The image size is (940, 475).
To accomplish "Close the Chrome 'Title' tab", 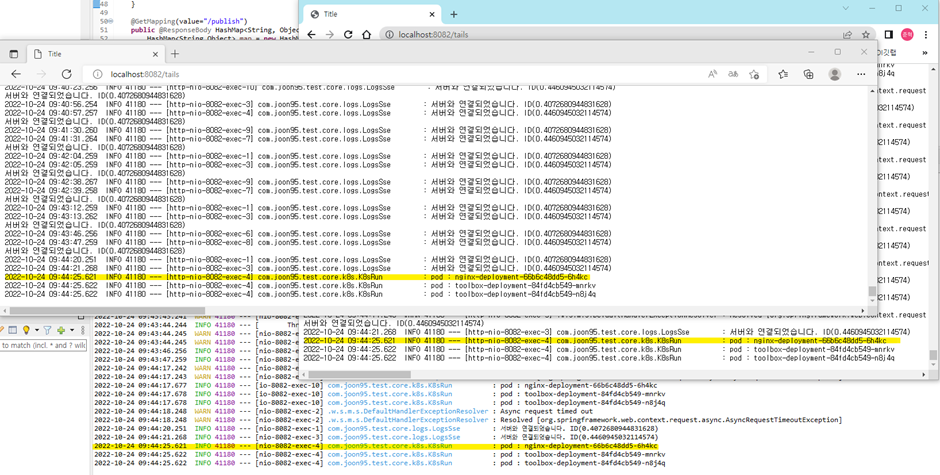I will tap(431, 14).
